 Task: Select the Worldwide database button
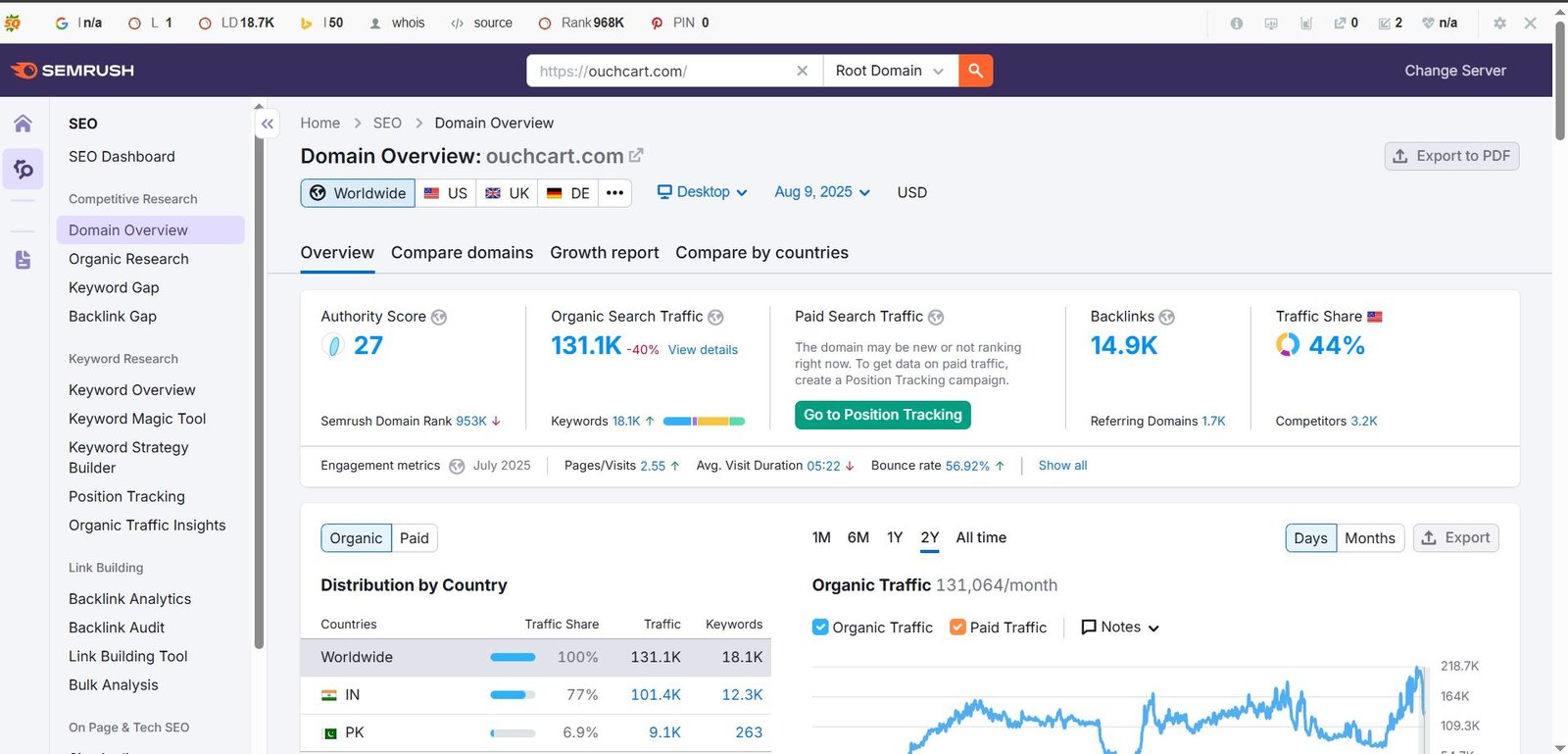point(358,193)
